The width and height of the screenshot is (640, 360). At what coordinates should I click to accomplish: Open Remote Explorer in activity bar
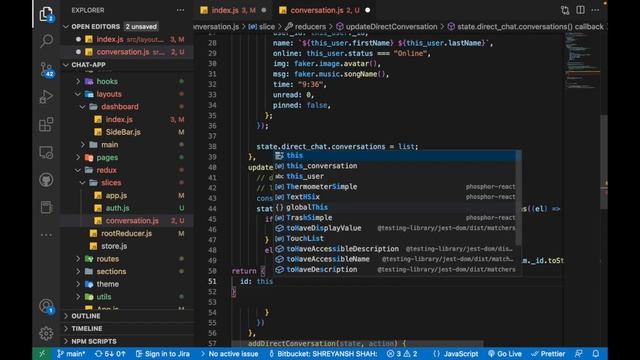46,152
